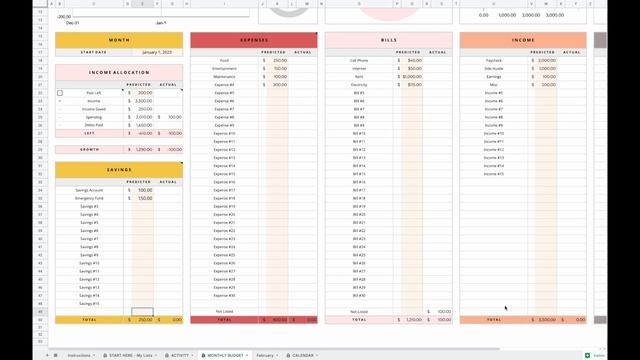Select the PREDICTED header under Savings
The height and width of the screenshot is (360, 640).
pyautogui.click(x=139, y=182)
